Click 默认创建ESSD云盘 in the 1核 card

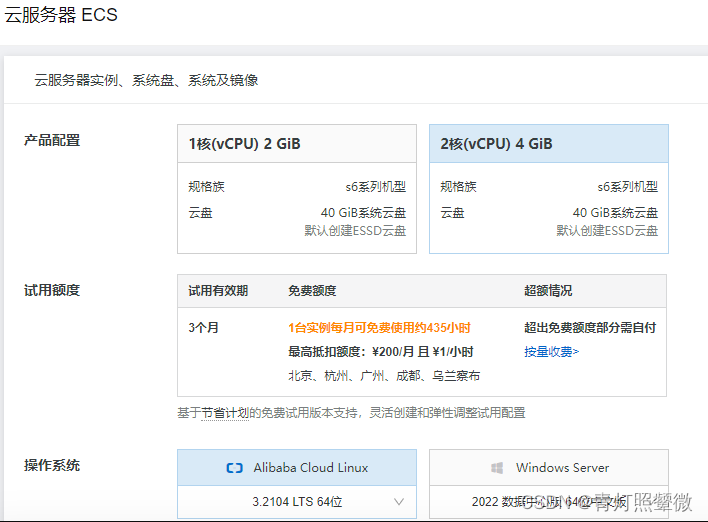355,231
